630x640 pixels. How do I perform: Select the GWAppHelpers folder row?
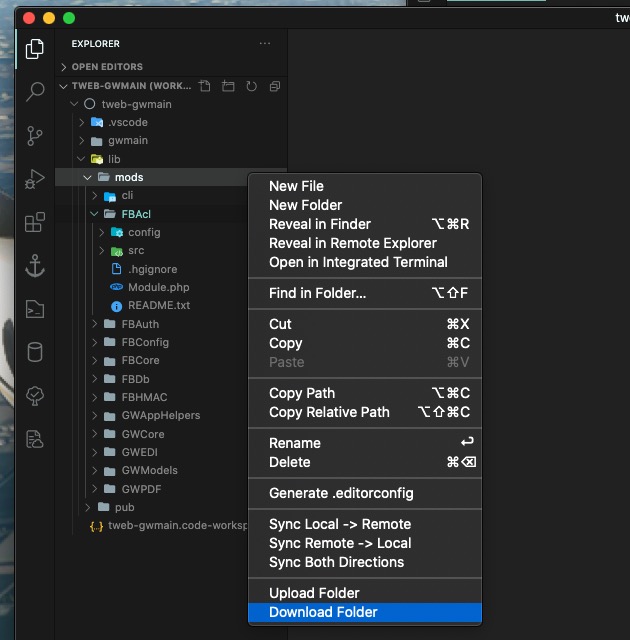coord(152,416)
